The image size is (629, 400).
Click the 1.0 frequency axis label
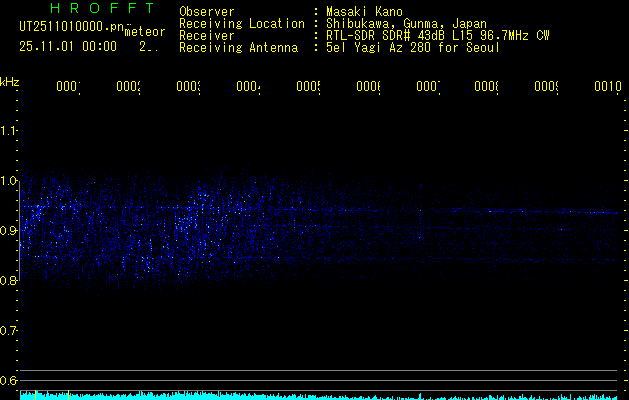pyautogui.click(x=8, y=181)
